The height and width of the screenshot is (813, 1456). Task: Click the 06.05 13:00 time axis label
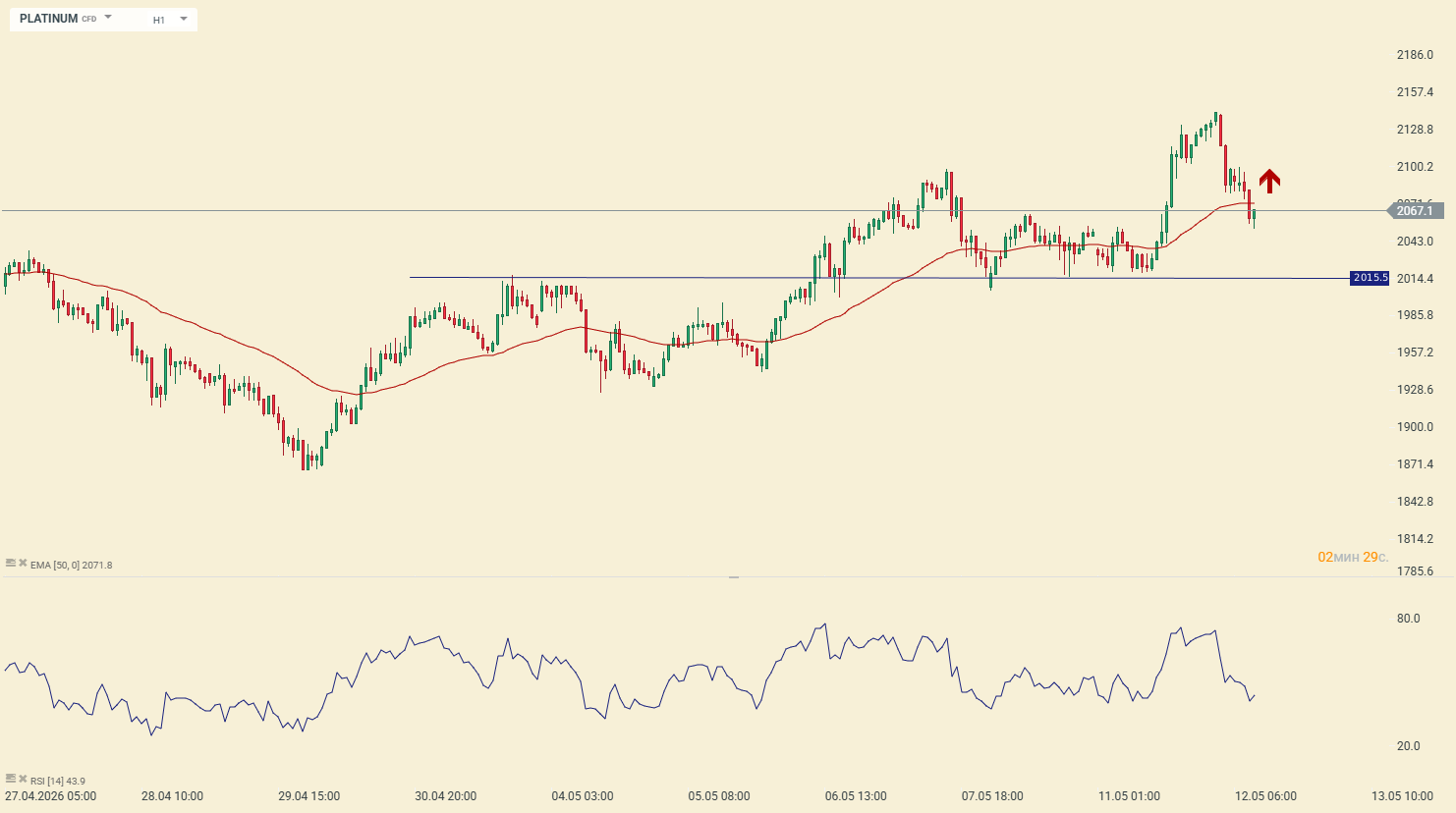point(856,796)
